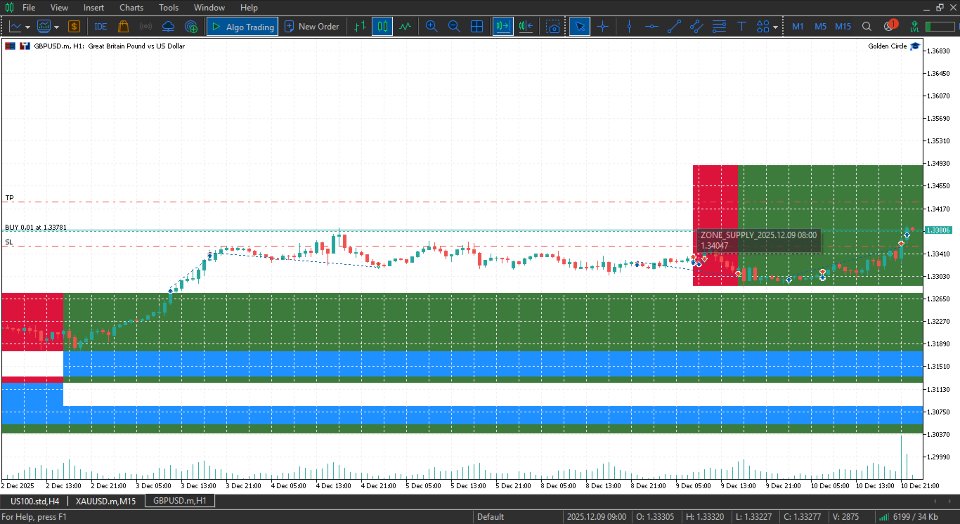The width and height of the screenshot is (960, 524).
Task: Expand the shapes objects dropdown arrow
Action: point(775,27)
